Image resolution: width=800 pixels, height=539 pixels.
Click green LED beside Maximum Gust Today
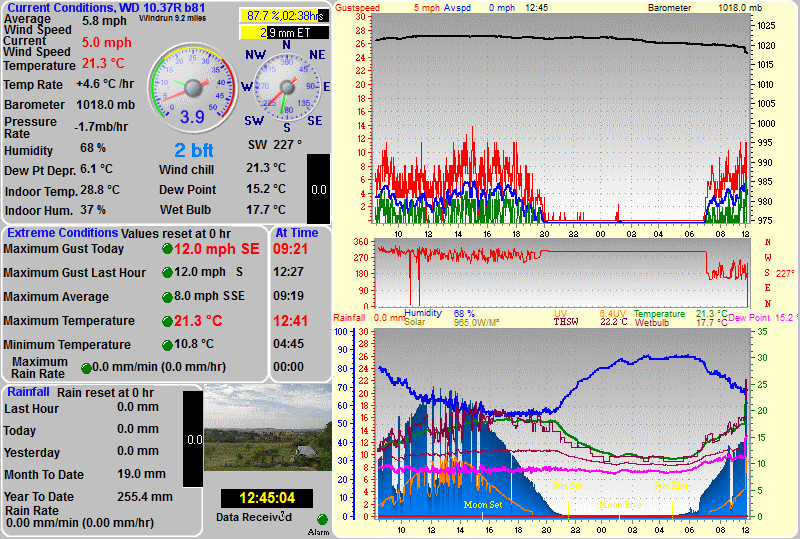click(167, 249)
